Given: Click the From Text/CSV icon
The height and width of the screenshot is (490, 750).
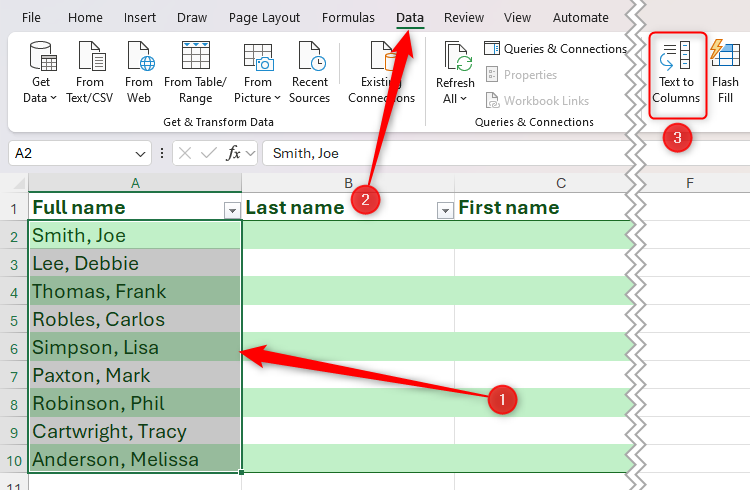Looking at the screenshot, I should [x=90, y=73].
